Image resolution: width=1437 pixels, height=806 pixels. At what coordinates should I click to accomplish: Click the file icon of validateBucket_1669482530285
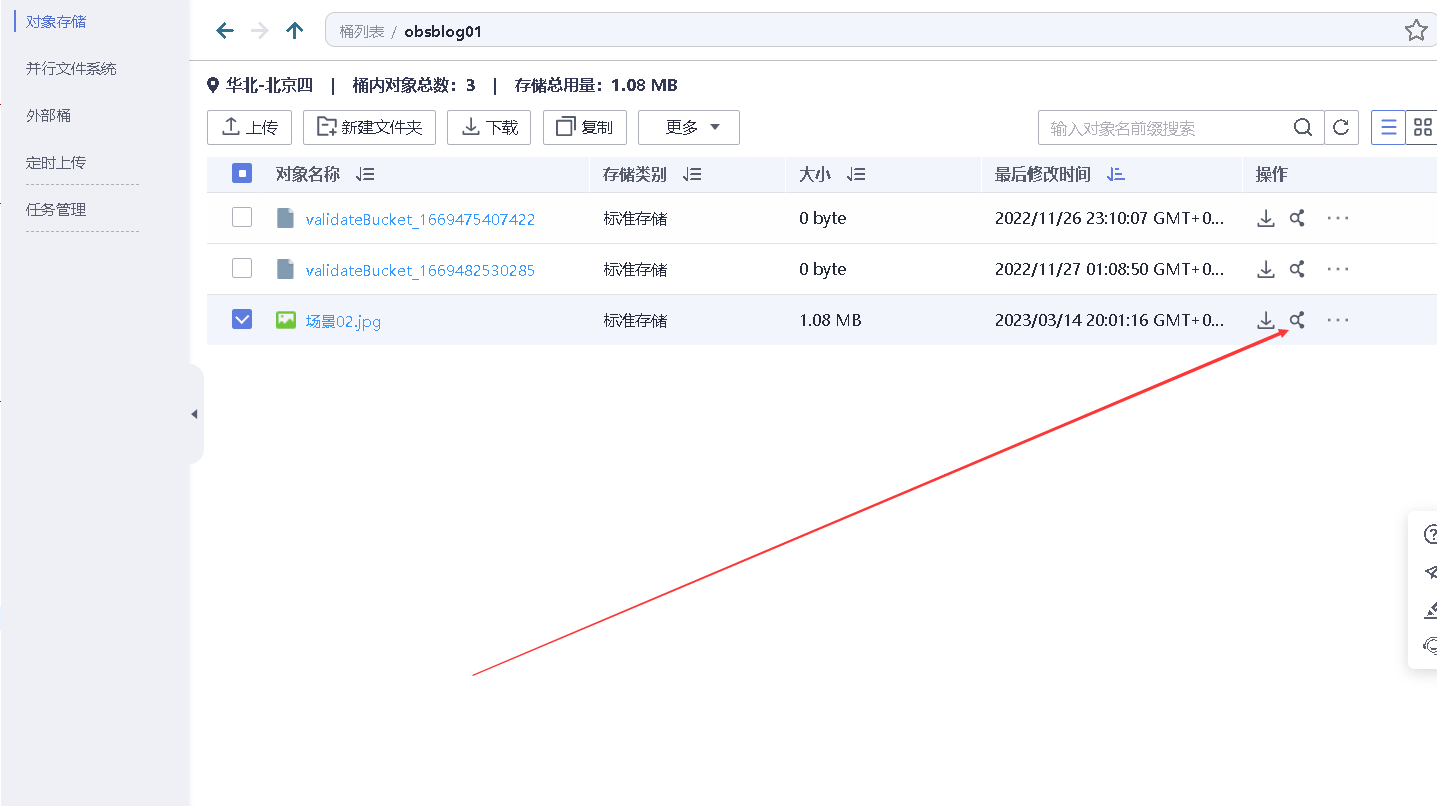pos(286,269)
